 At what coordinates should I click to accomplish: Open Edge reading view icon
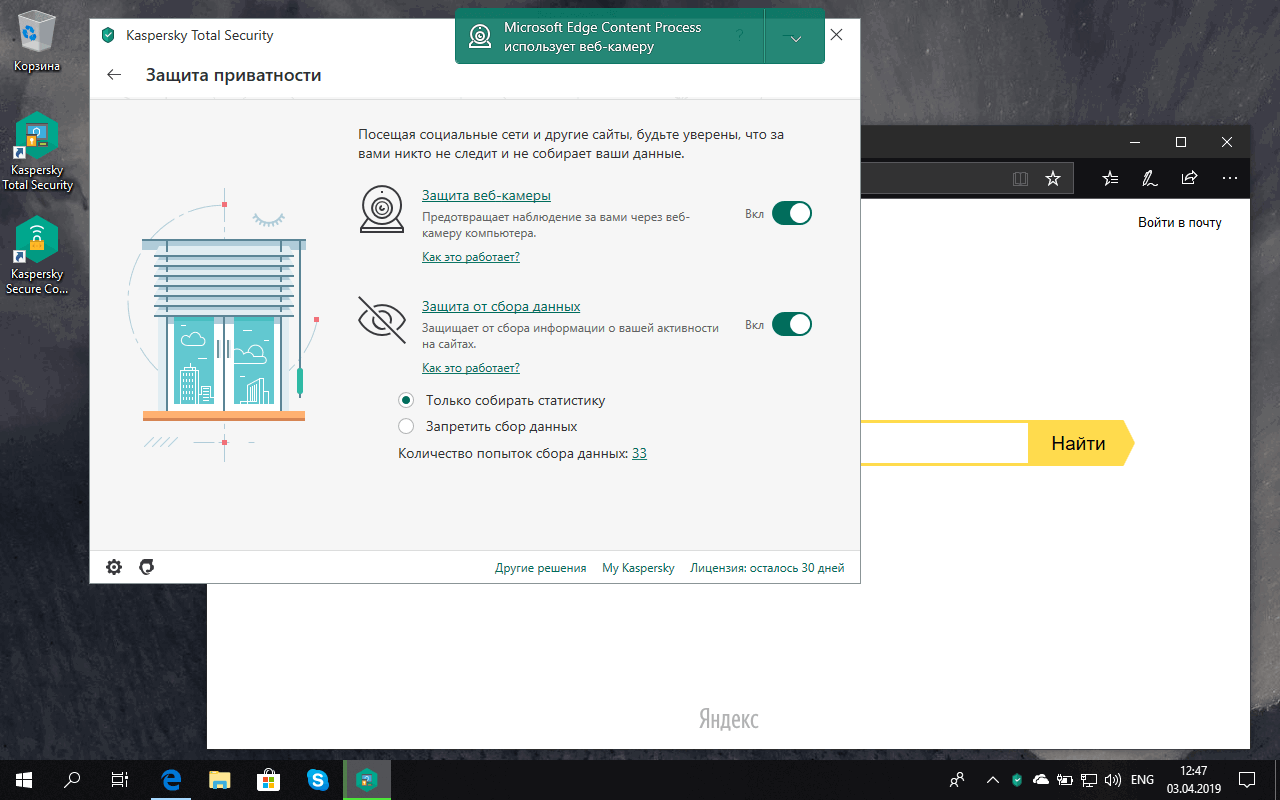click(x=1020, y=178)
